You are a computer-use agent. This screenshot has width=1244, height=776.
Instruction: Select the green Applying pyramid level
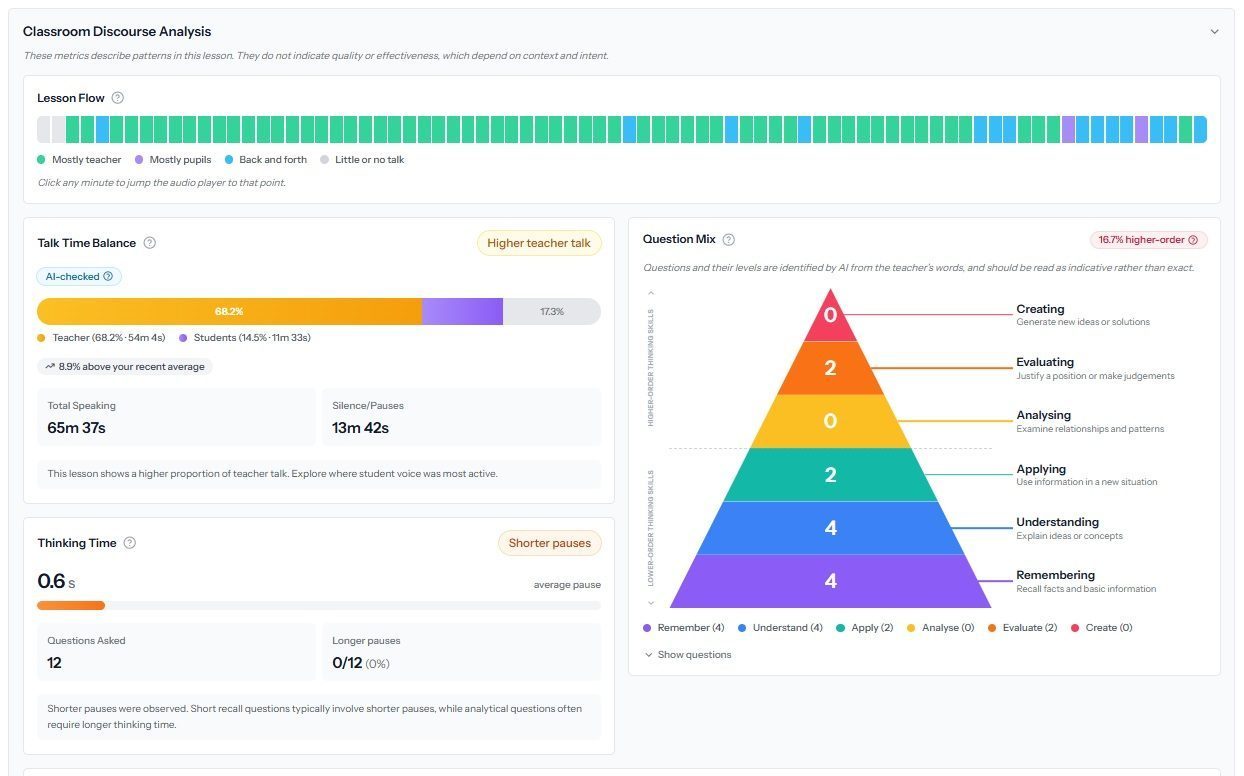click(830, 475)
